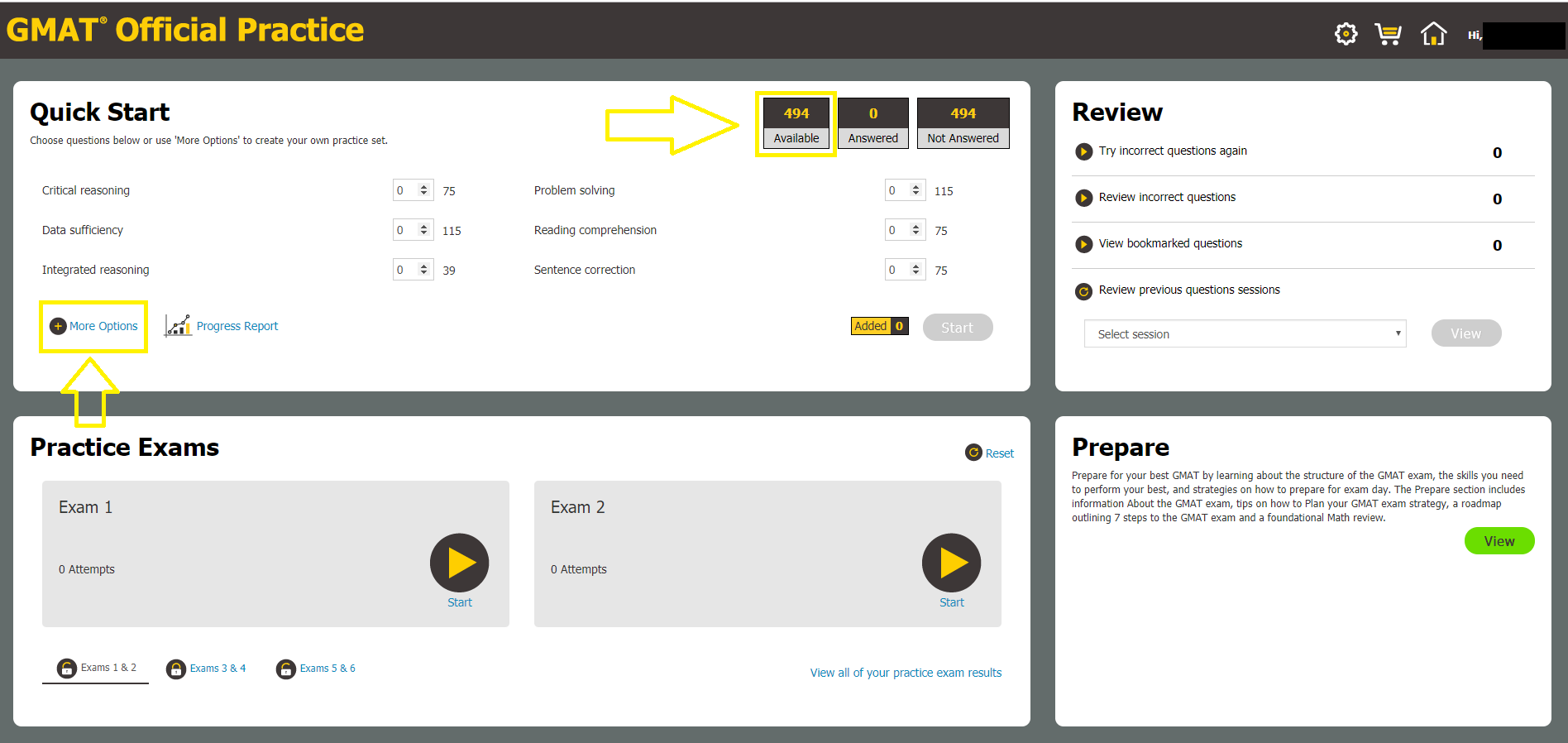
Task: Click the 494 Available counter box
Action: pos(796,123)
